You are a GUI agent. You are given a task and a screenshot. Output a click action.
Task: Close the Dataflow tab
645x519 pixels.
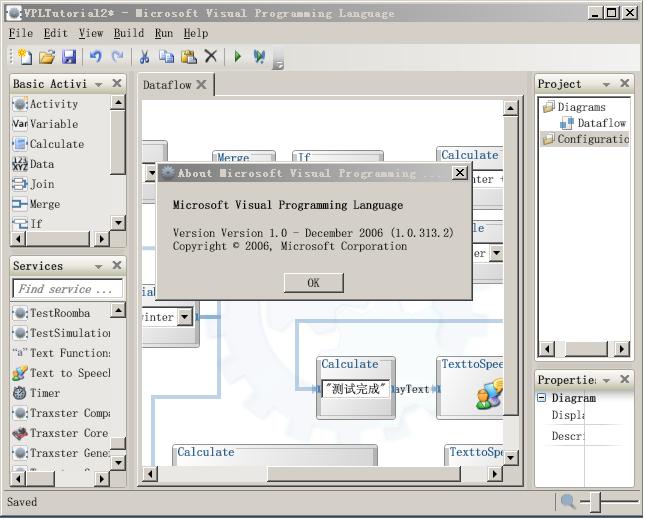tap(202, 84)
